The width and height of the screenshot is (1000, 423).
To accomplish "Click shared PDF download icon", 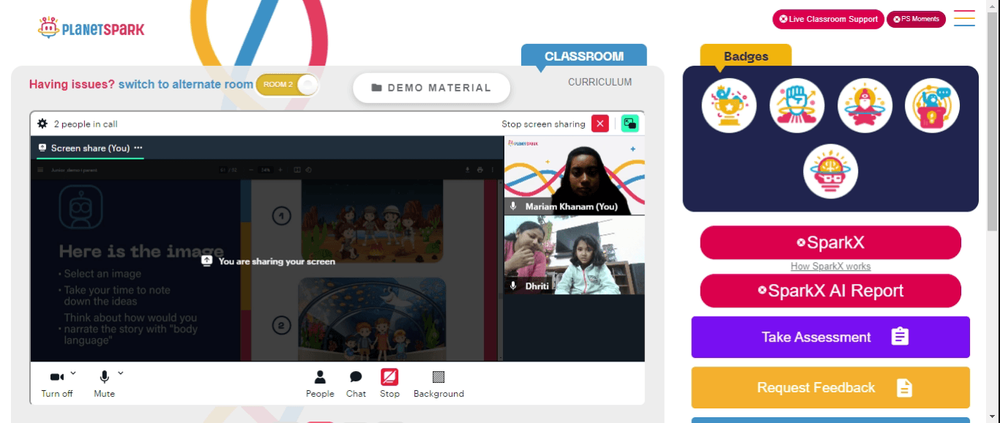I will (x=467, y=170).
